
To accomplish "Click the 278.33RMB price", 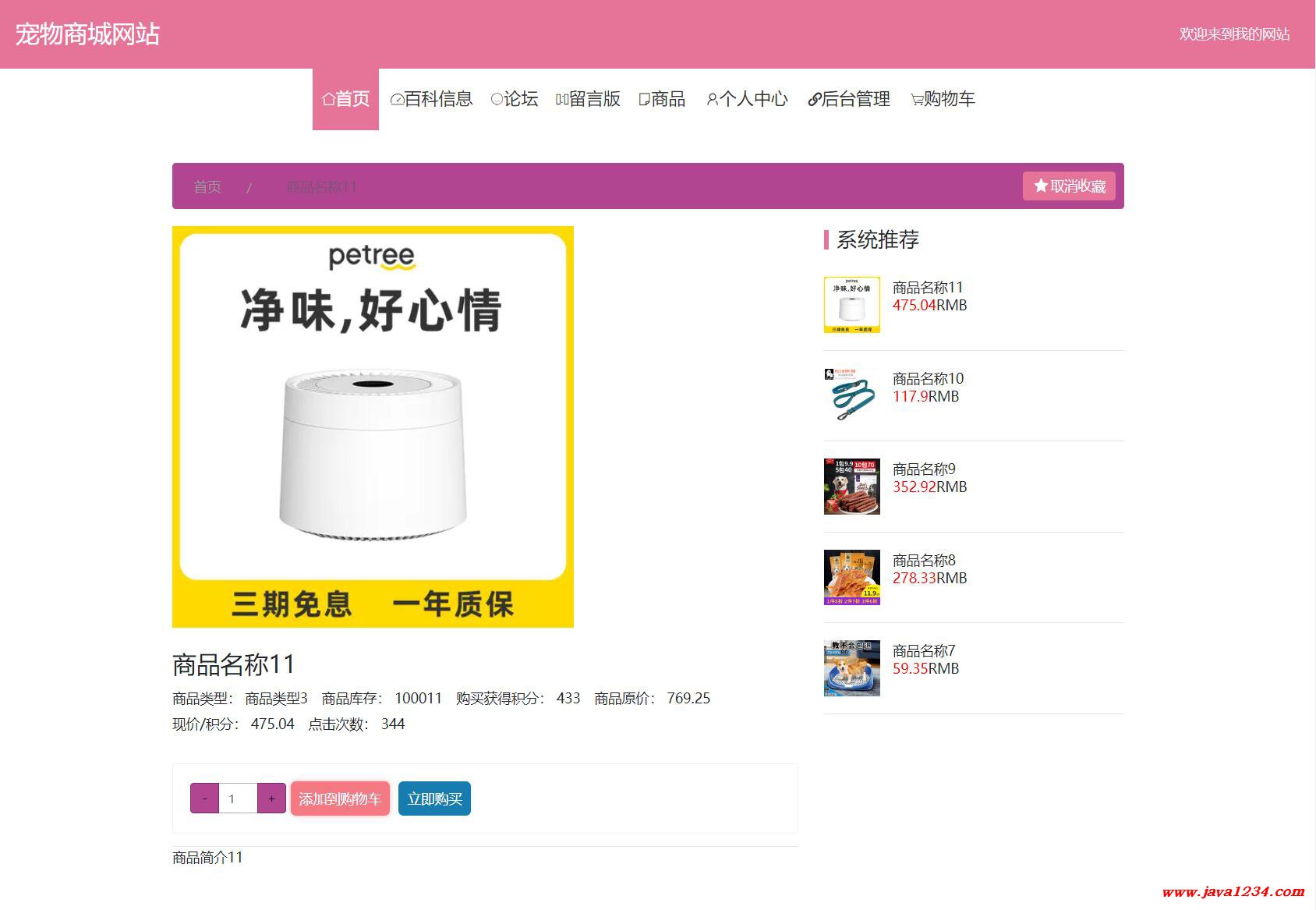I will point(929,578).
